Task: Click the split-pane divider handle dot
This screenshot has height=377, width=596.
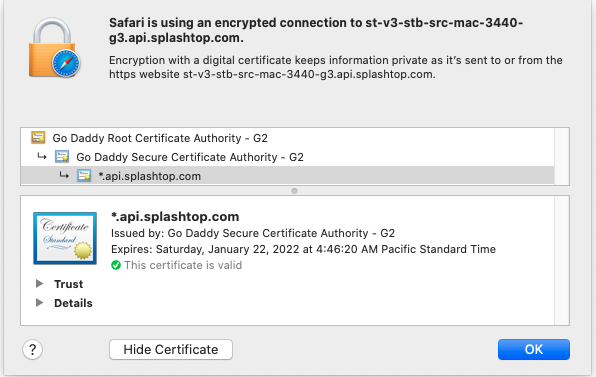Action: pos(294,191)
